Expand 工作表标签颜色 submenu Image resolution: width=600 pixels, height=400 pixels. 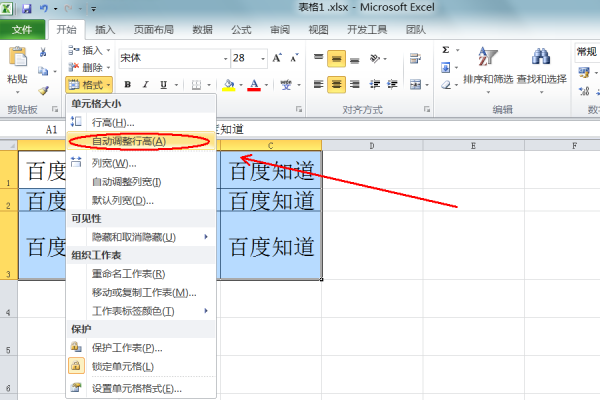coord(142,311)
